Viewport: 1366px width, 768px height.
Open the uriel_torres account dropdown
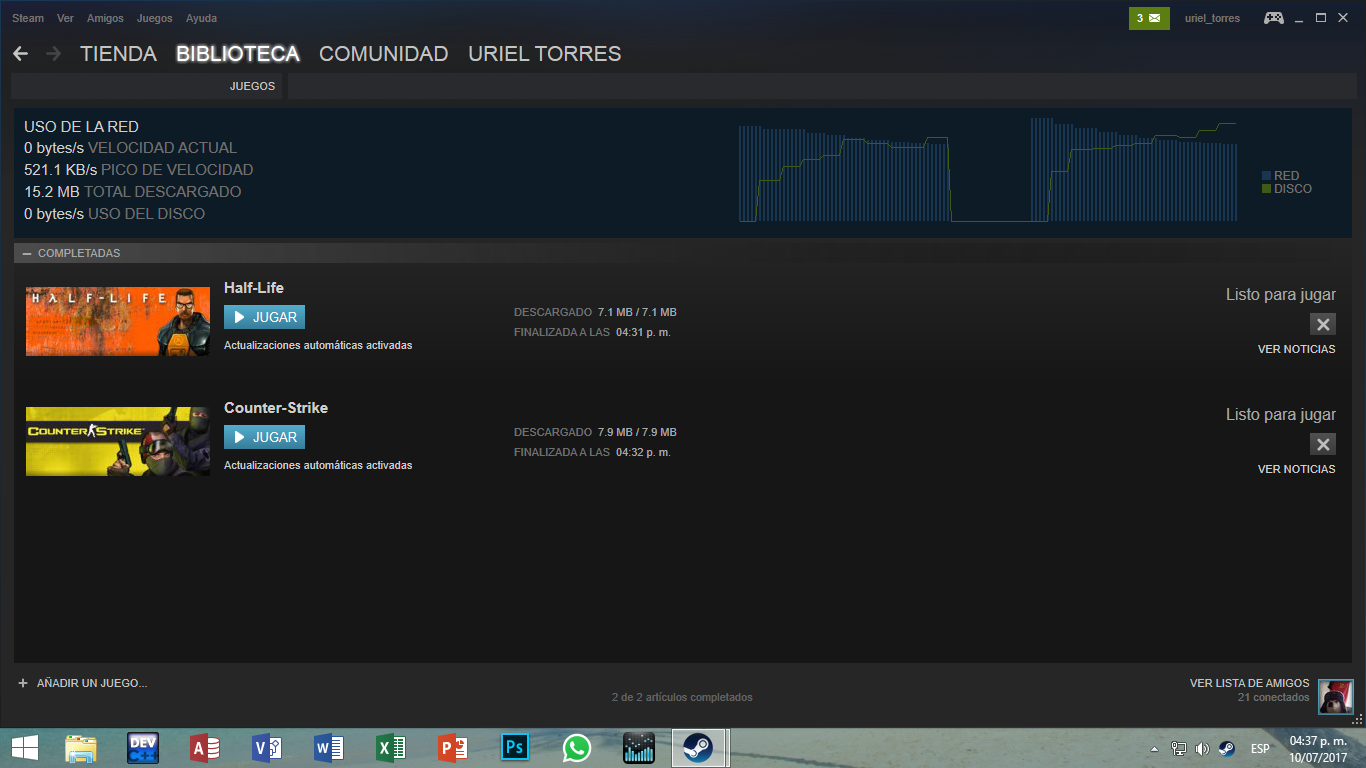pos(1212,18)
